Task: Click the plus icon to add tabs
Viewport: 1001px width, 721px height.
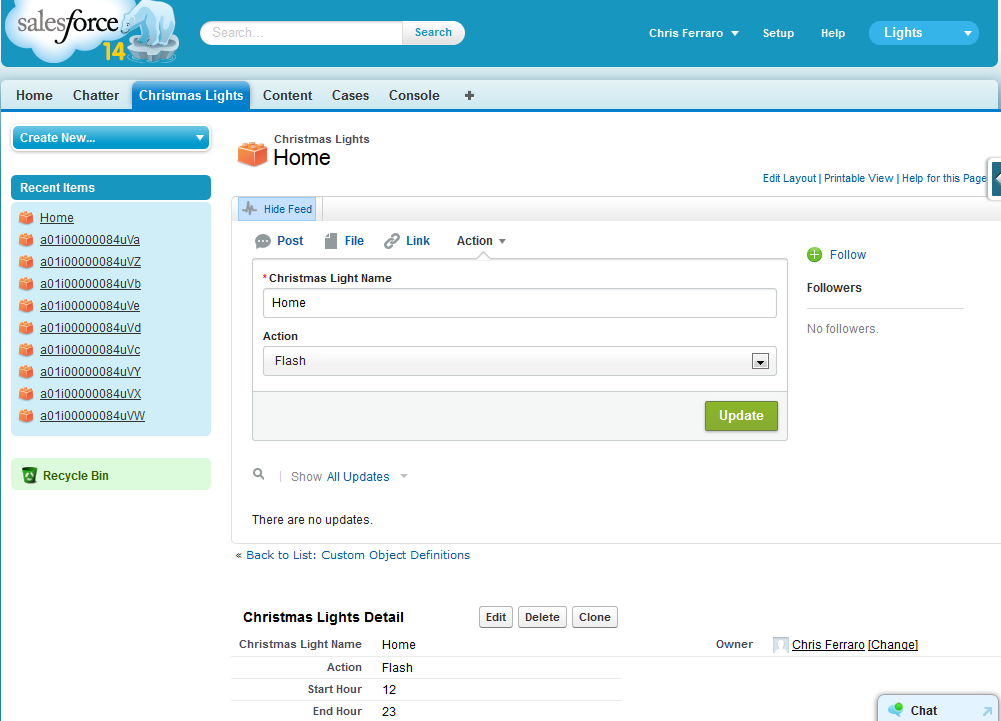Action: tap(469, 96)
